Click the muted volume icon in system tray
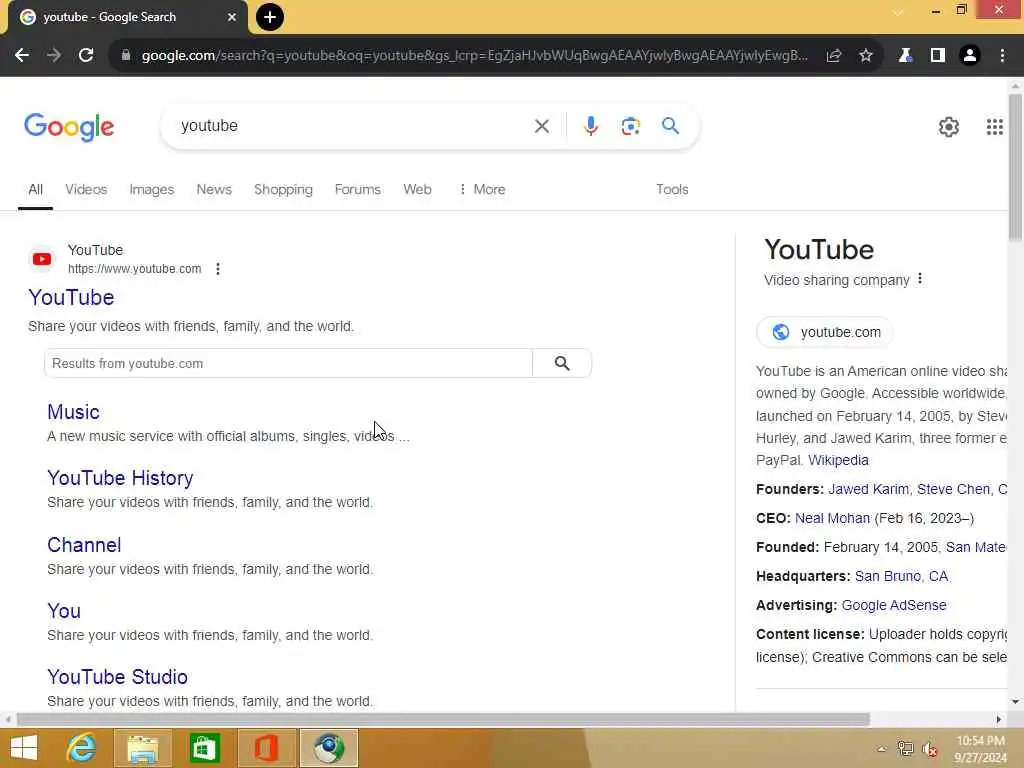The width and height of the screenshot is (1024, 768). (x=930, y=748)
